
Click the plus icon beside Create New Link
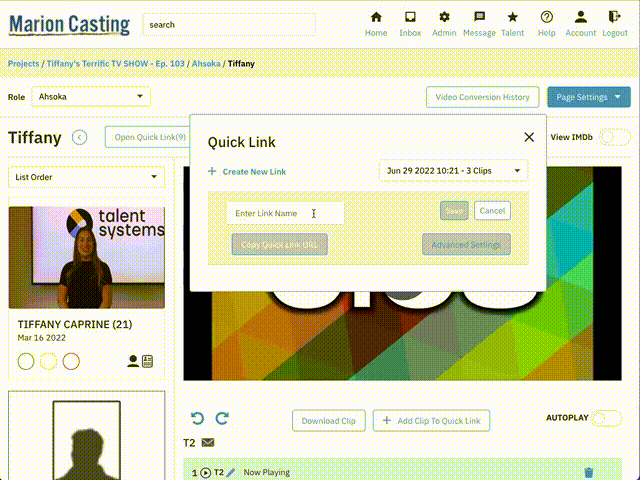click(212, 171)
